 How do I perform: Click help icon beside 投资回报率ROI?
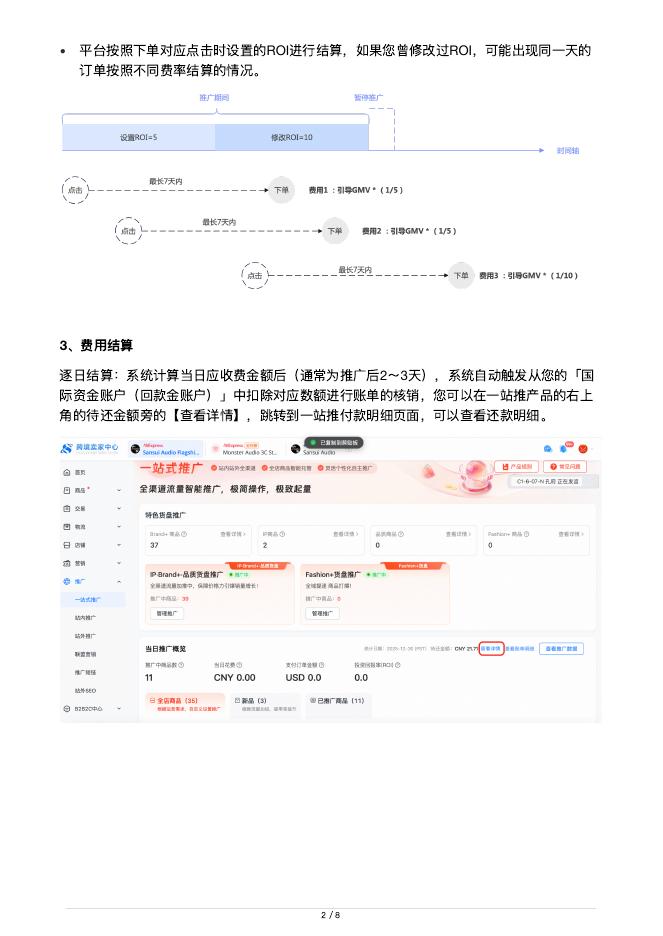click(x=397, y=665)
